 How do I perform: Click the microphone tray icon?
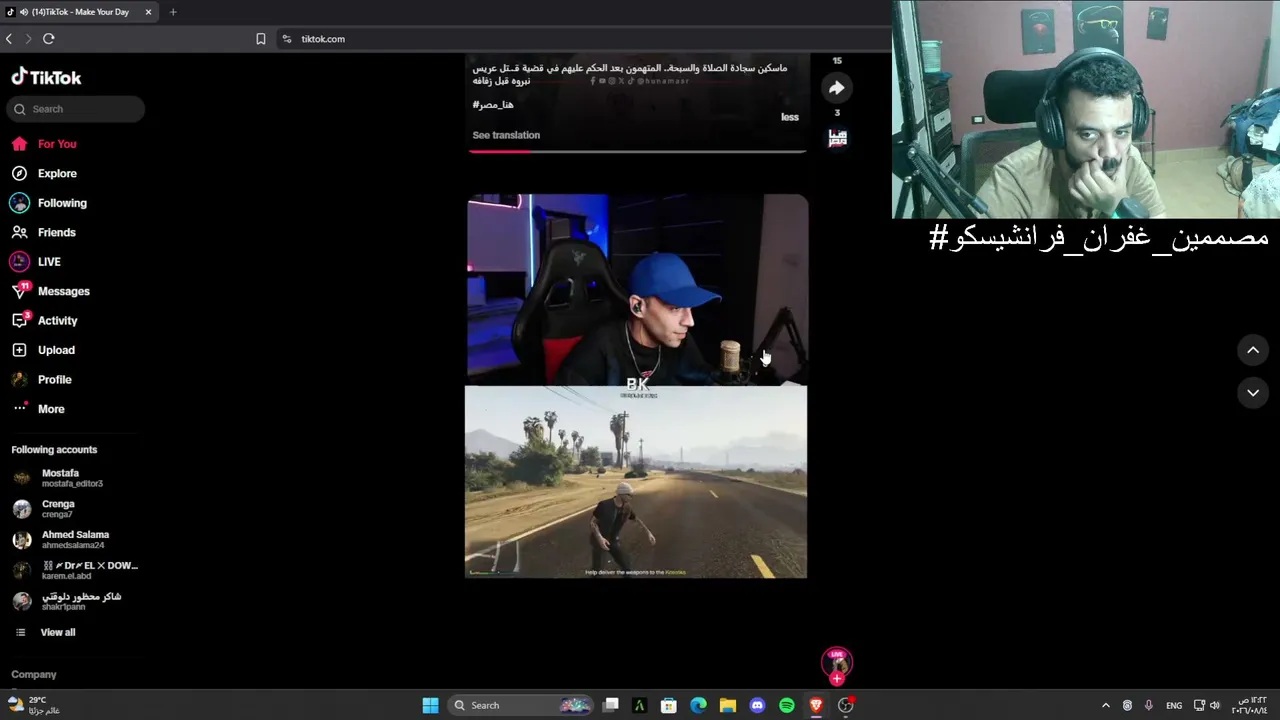1149,705
